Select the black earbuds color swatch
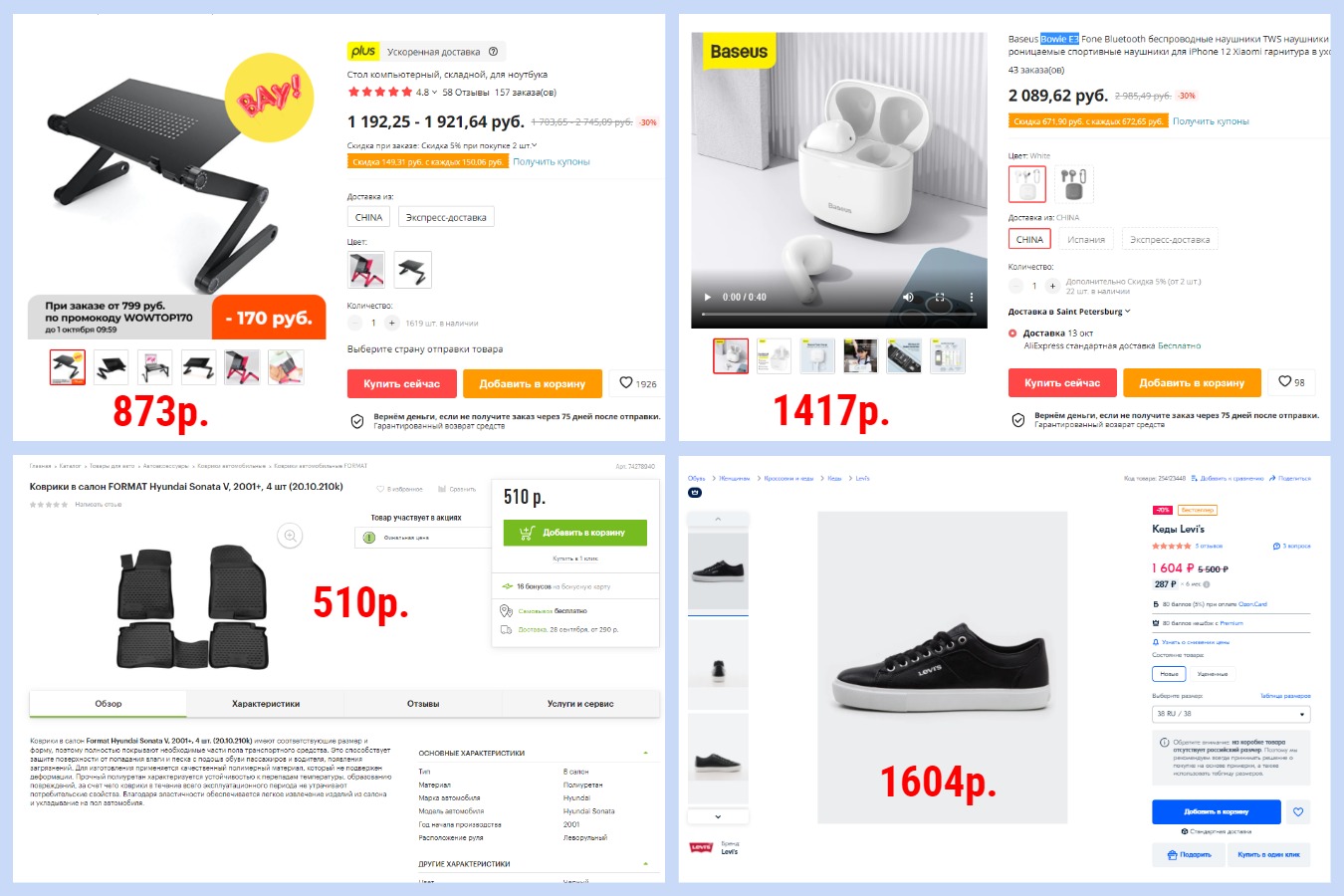 click(1073, 184)
